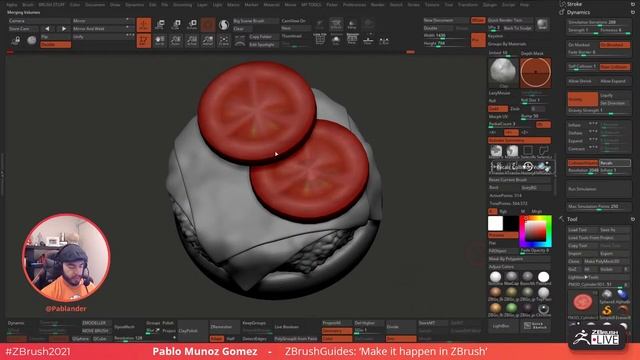The height and width of the screenshot is (360, 640).
Task: Select the Scale transform icon in toolbar
Action: [x=176, y=24]
